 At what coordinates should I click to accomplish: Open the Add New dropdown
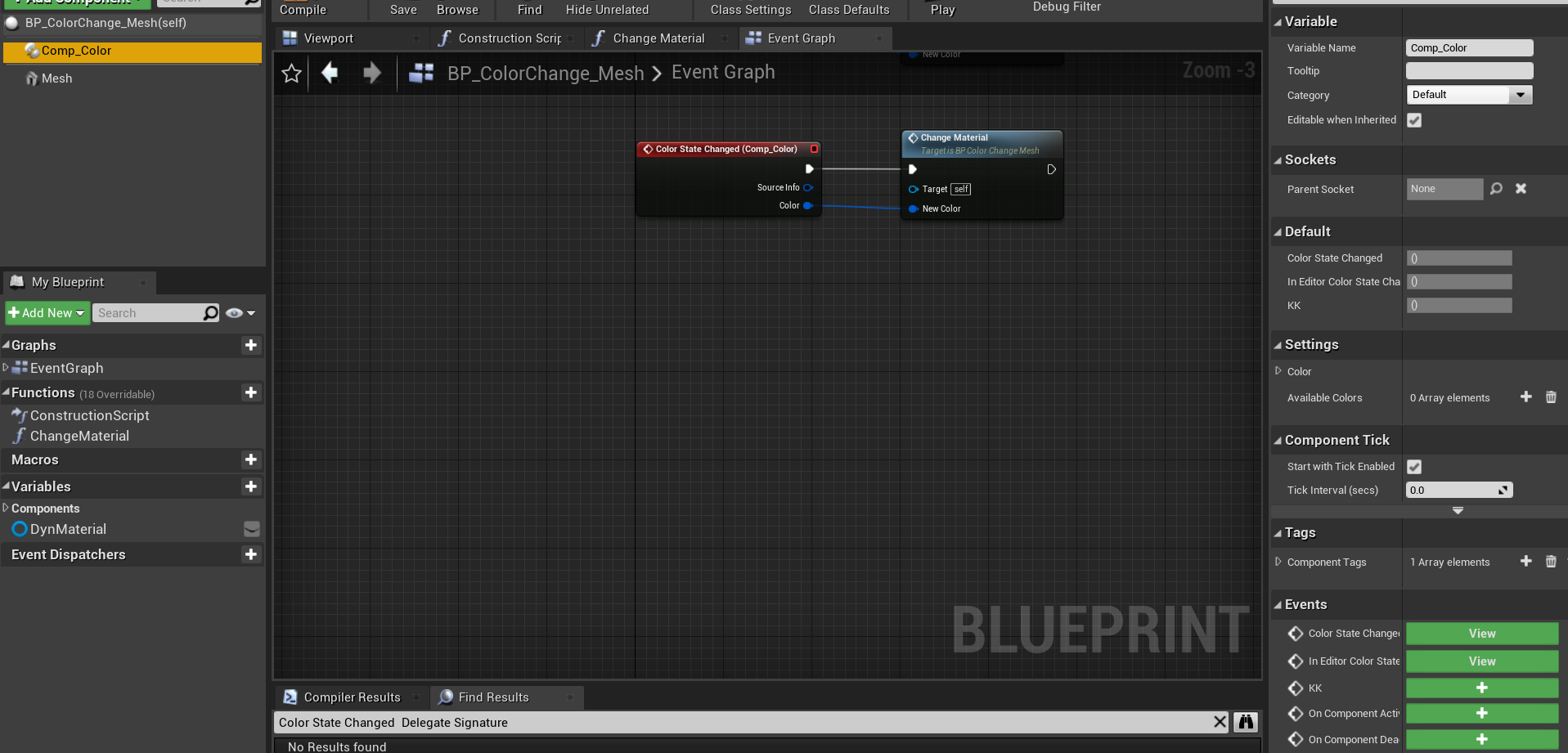47,312
